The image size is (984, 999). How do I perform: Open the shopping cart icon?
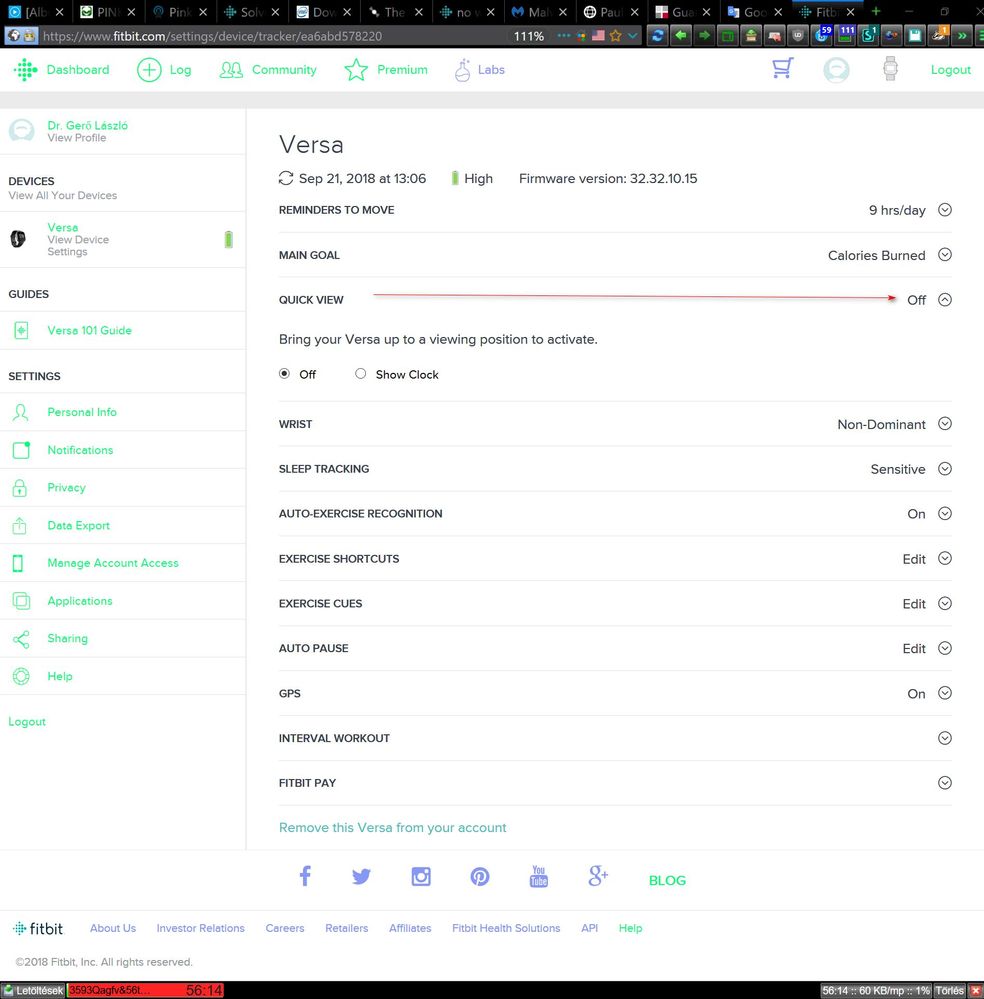[783, 68]
